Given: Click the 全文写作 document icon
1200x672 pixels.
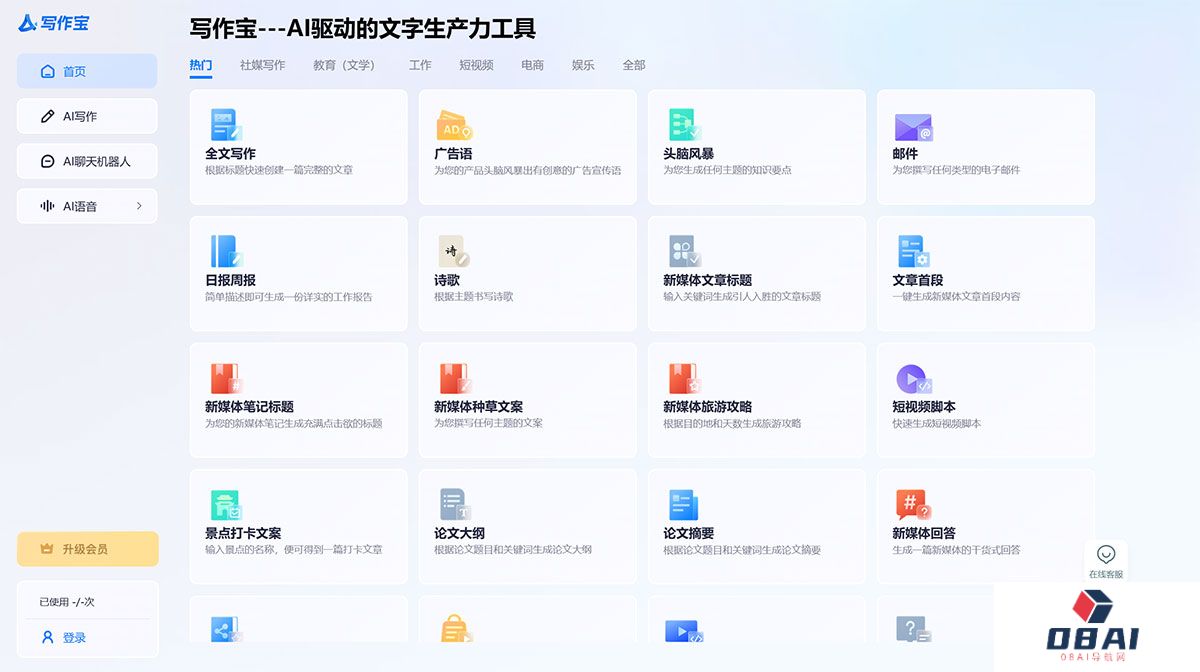Looking at the screenshot, I should (225, 125).
